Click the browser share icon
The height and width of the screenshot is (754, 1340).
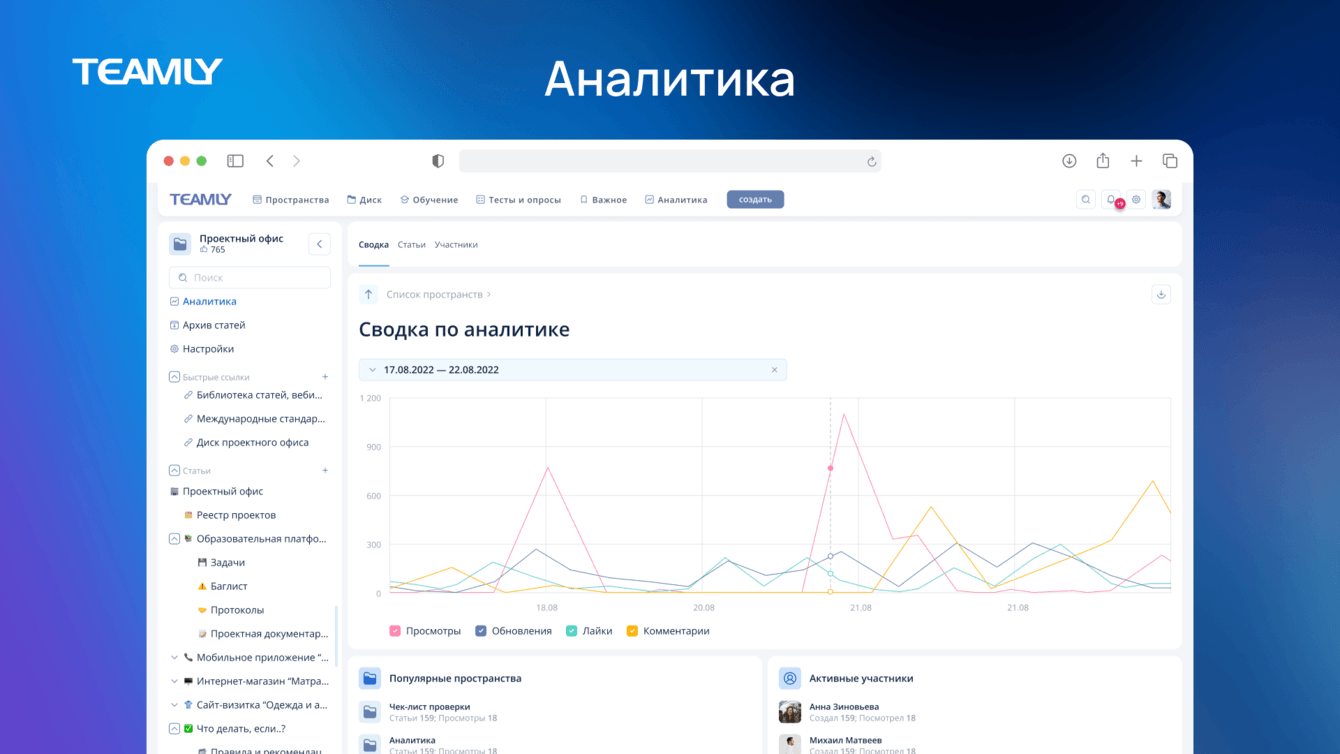1103,161
